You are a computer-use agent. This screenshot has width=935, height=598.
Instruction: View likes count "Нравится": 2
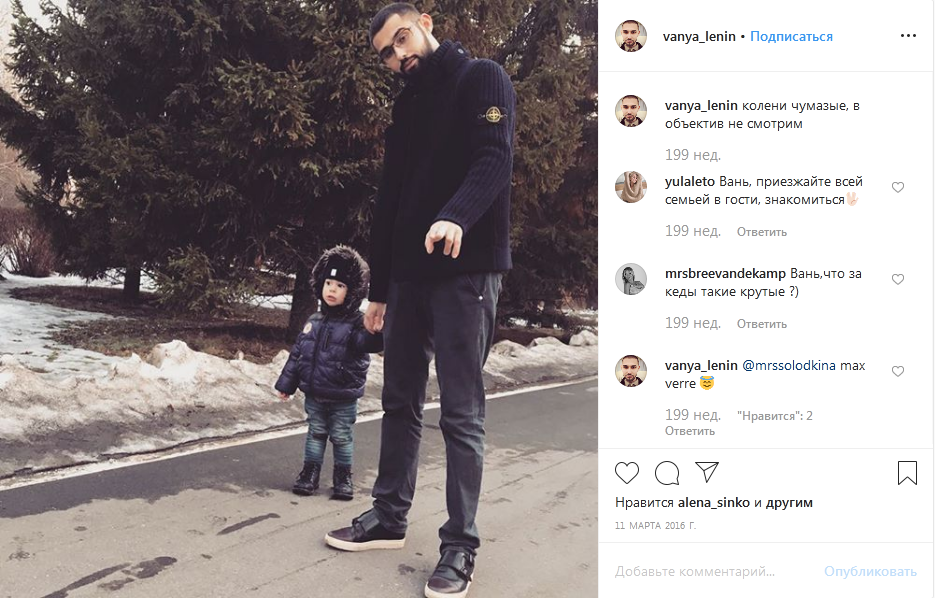(775, 416)
